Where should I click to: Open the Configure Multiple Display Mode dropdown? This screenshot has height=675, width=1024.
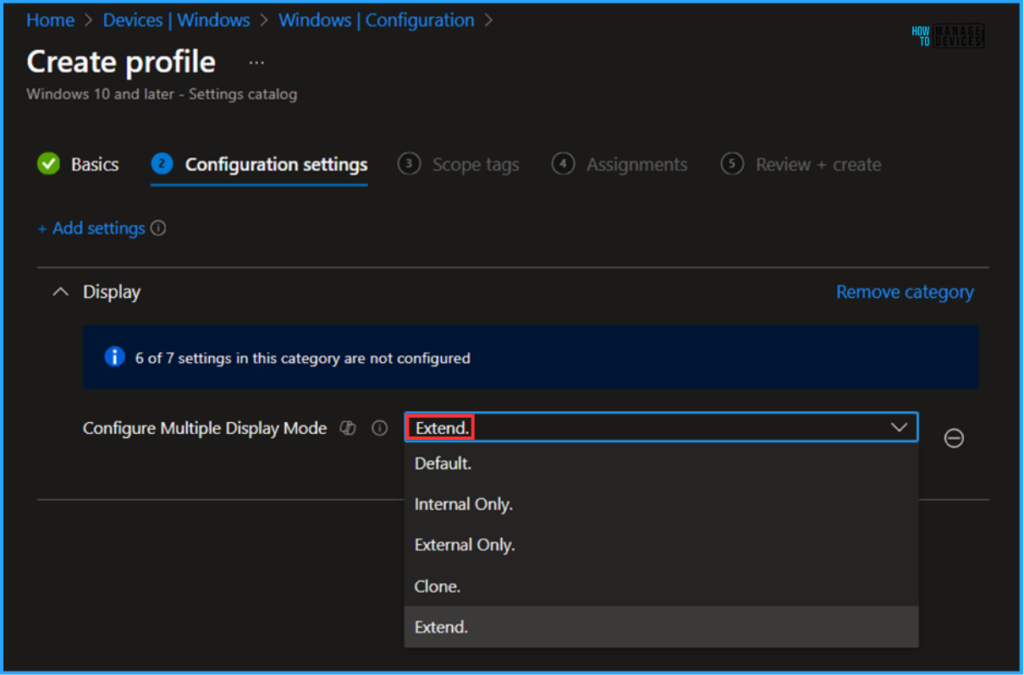click(661, 428)
